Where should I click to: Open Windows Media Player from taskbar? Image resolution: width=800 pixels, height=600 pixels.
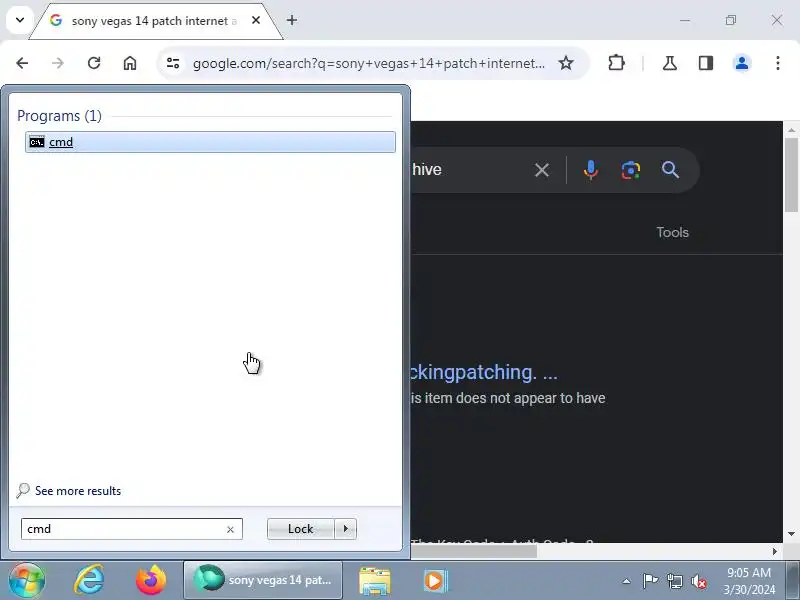435,581
